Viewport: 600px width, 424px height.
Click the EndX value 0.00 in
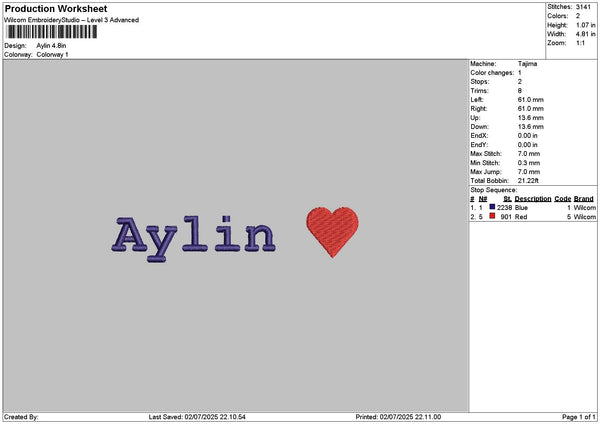click(527, 136)
